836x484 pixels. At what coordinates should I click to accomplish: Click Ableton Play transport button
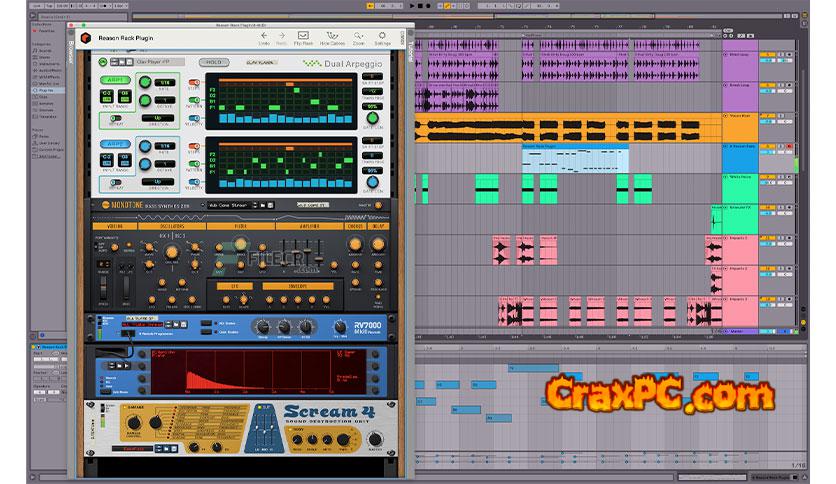[x=412, y=5]
